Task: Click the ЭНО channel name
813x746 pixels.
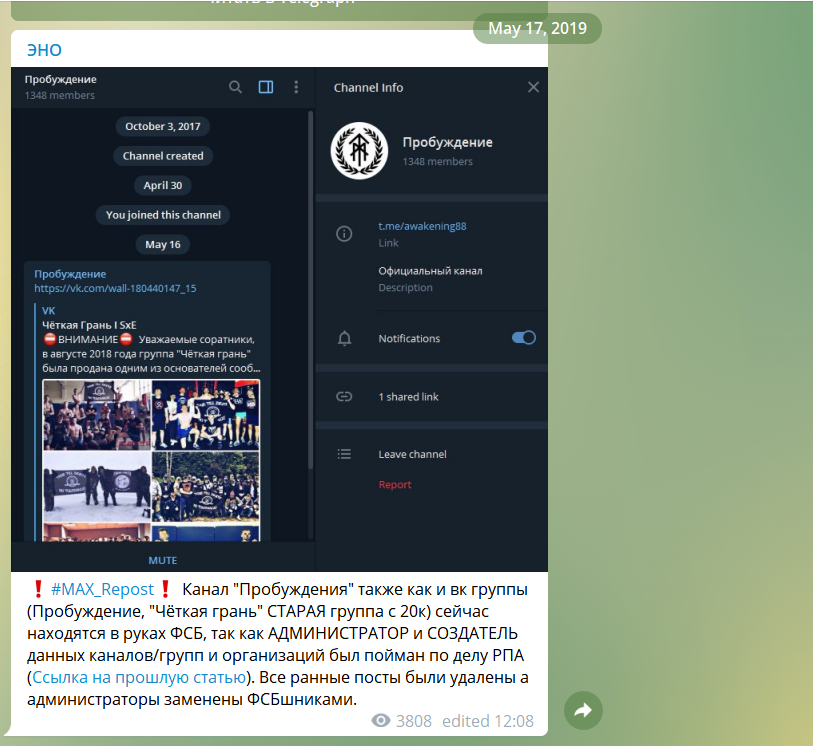Action: point(44,50)
